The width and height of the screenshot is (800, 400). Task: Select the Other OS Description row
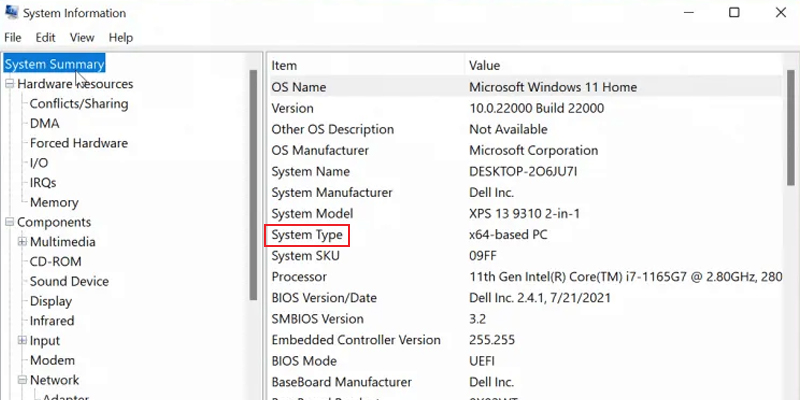coord(525,129)
